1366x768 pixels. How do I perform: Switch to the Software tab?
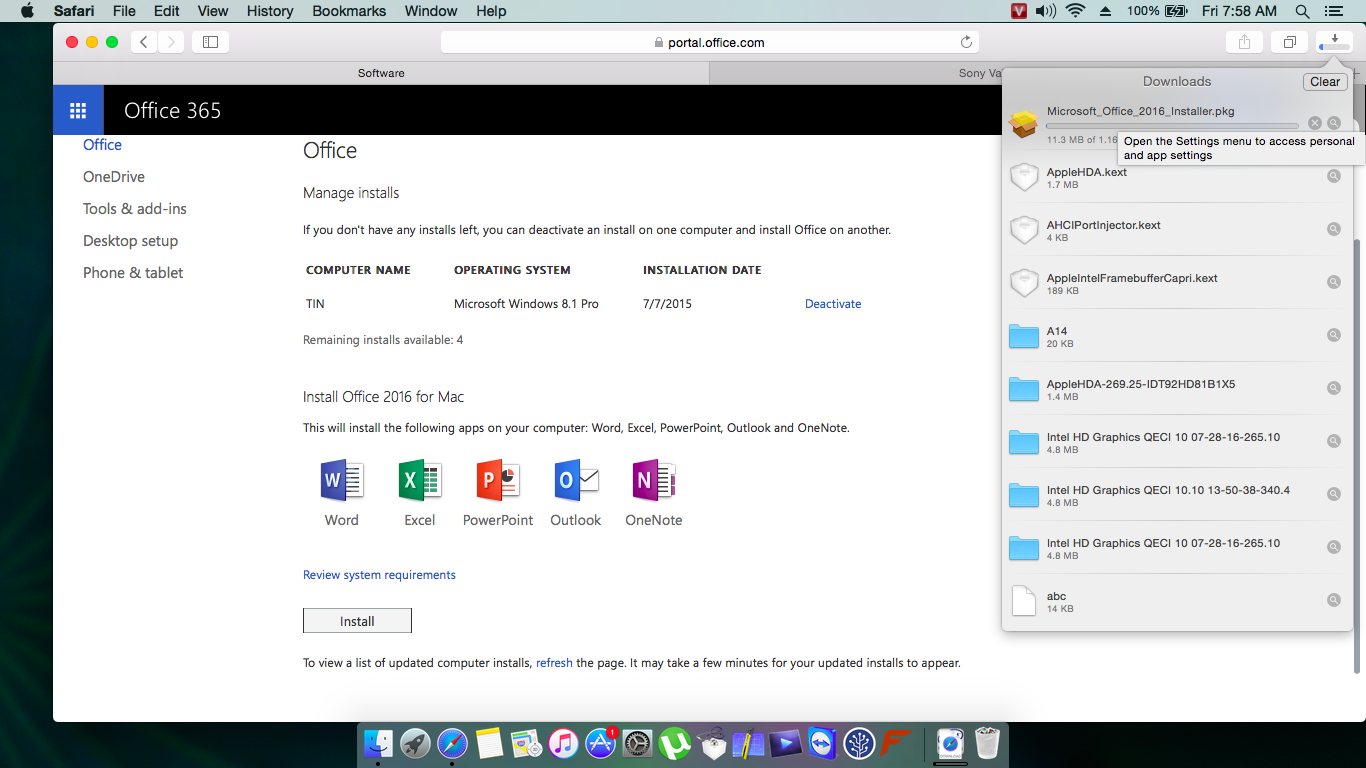(x=381, y=73)
